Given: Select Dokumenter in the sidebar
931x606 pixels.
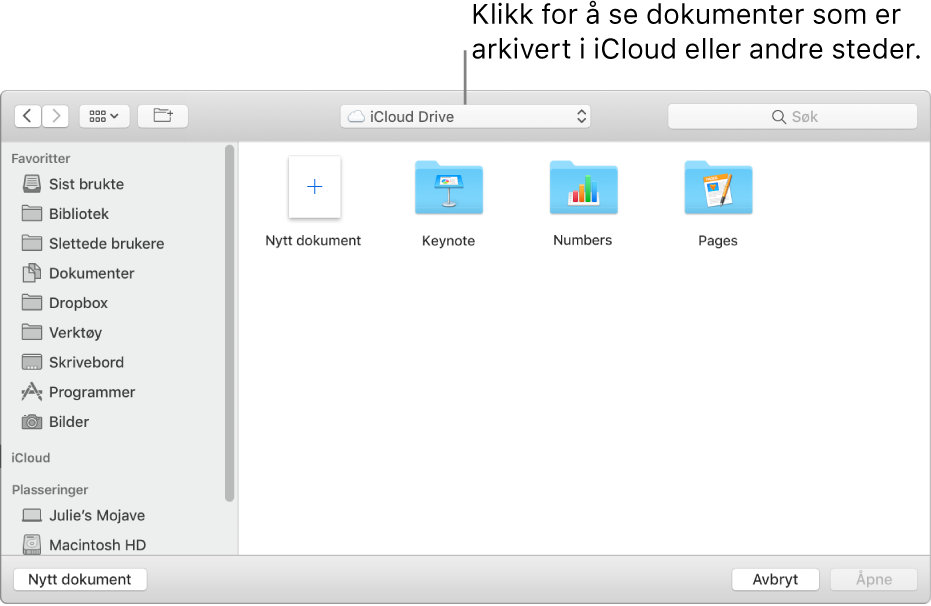Looking at the screenshot, I should (x=91, y=273).
